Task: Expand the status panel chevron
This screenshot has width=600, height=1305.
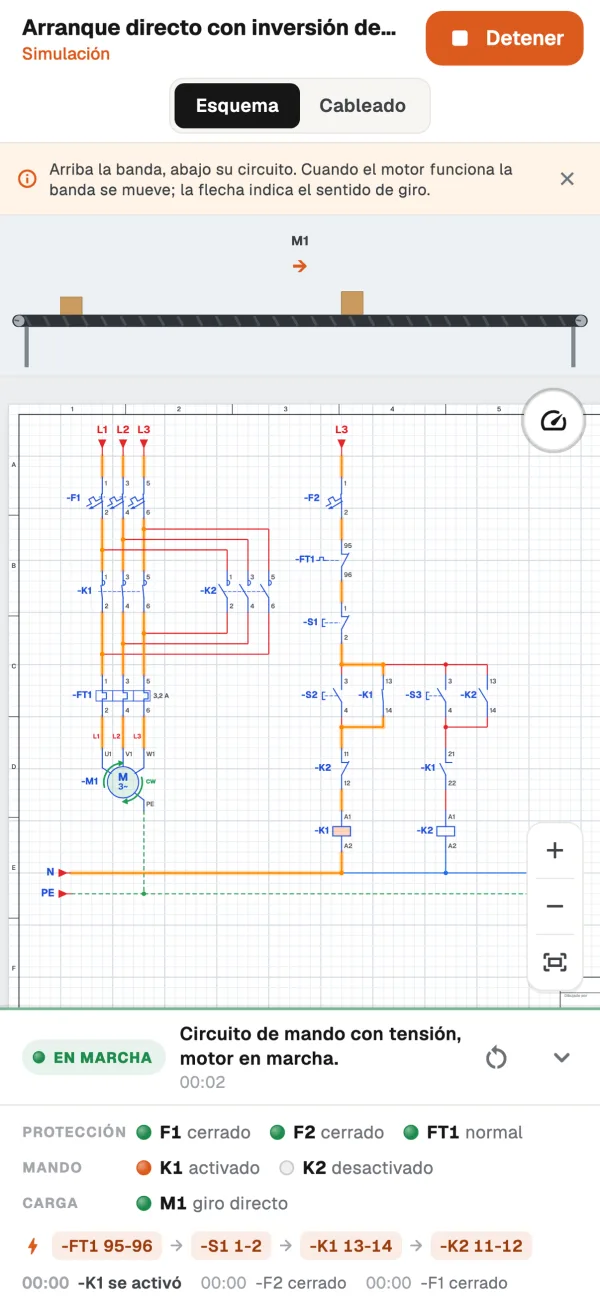Action: tap(562, 1058)
